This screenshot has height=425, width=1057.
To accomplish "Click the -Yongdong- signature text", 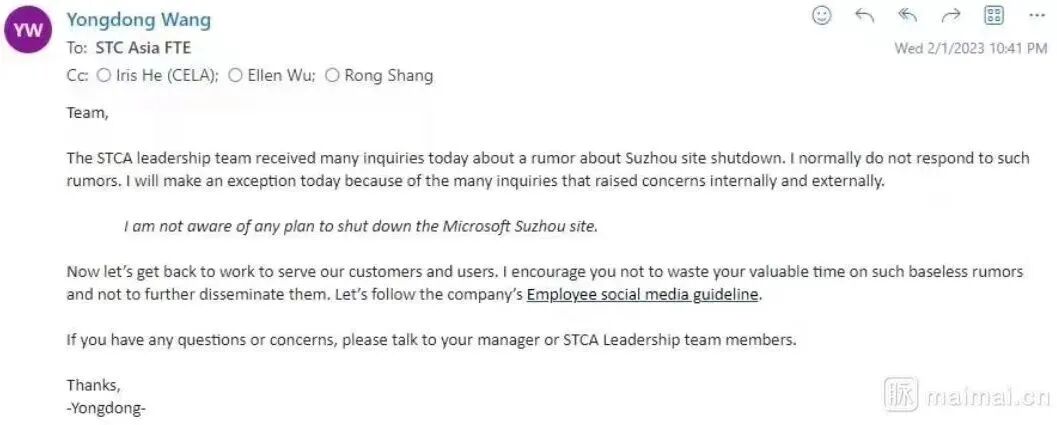I will [x=106, y=408].
